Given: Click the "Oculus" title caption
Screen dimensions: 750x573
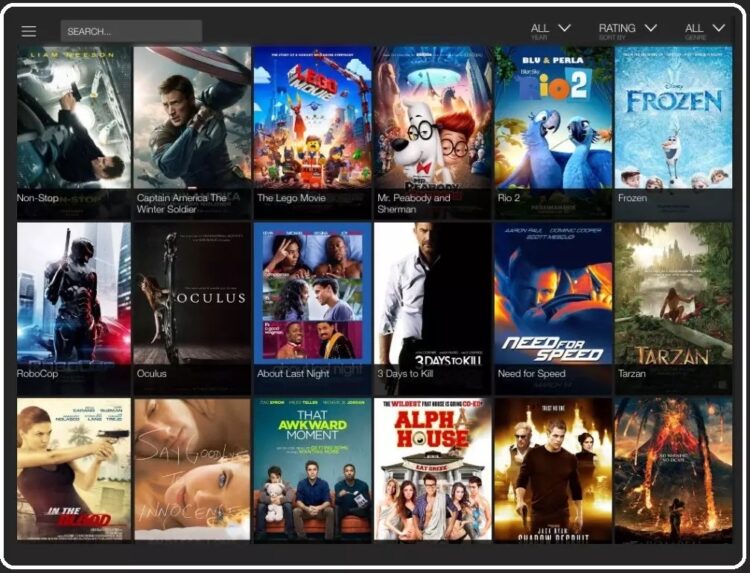Looking at the screenshot, I should (152, 374).
